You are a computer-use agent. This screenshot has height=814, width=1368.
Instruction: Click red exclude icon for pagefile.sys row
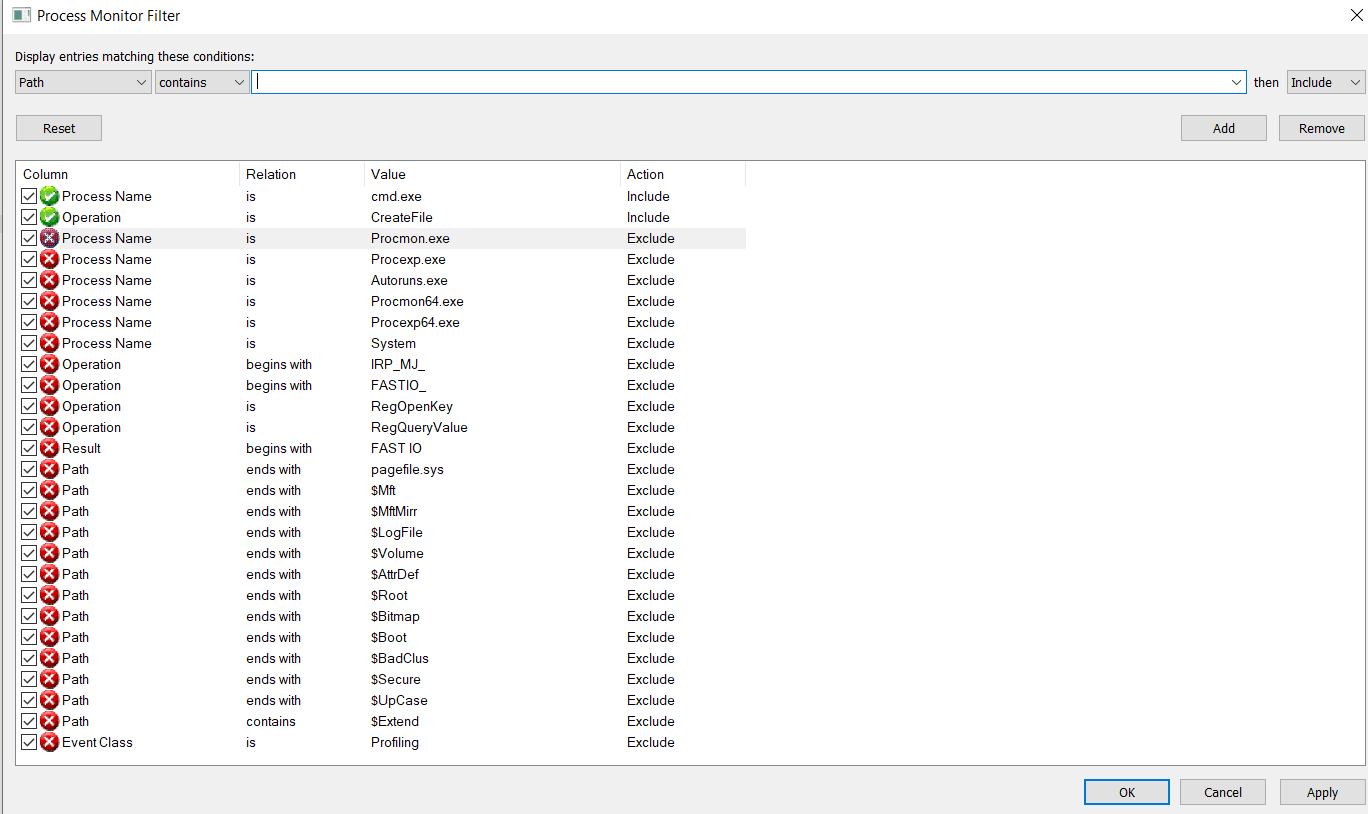(49, 469)
